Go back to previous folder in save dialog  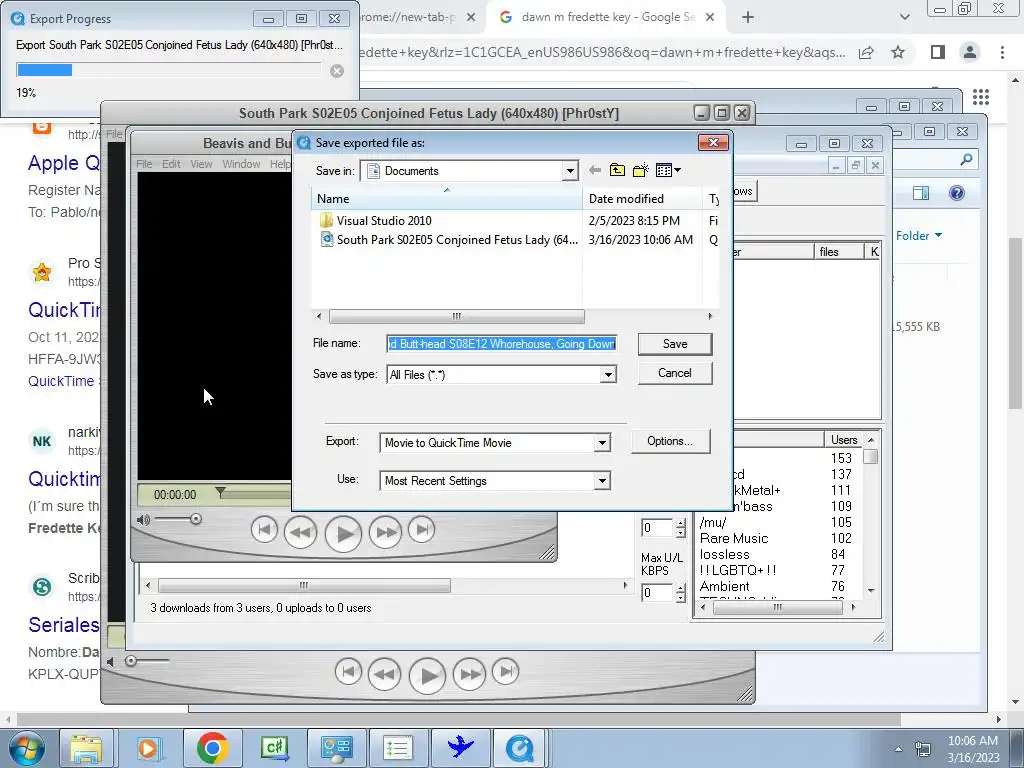pyautogui.click(x=594, y=170)
